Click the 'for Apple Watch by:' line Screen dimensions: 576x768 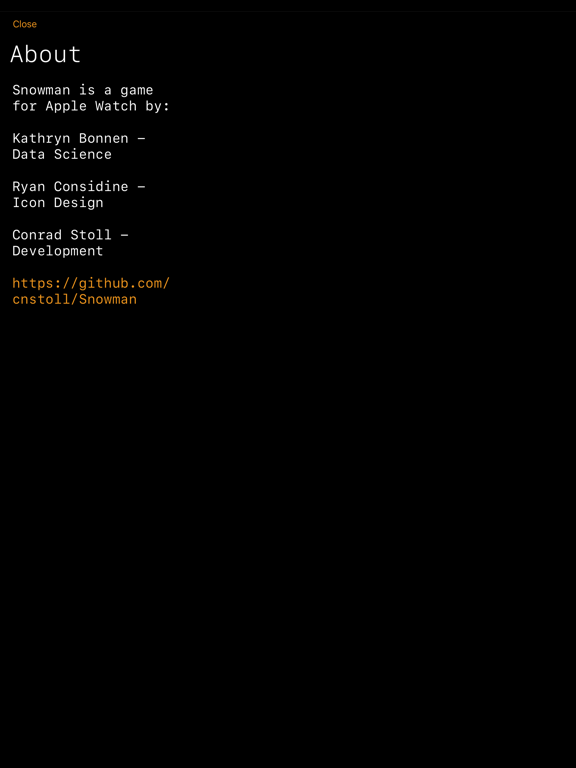point(91,106)
